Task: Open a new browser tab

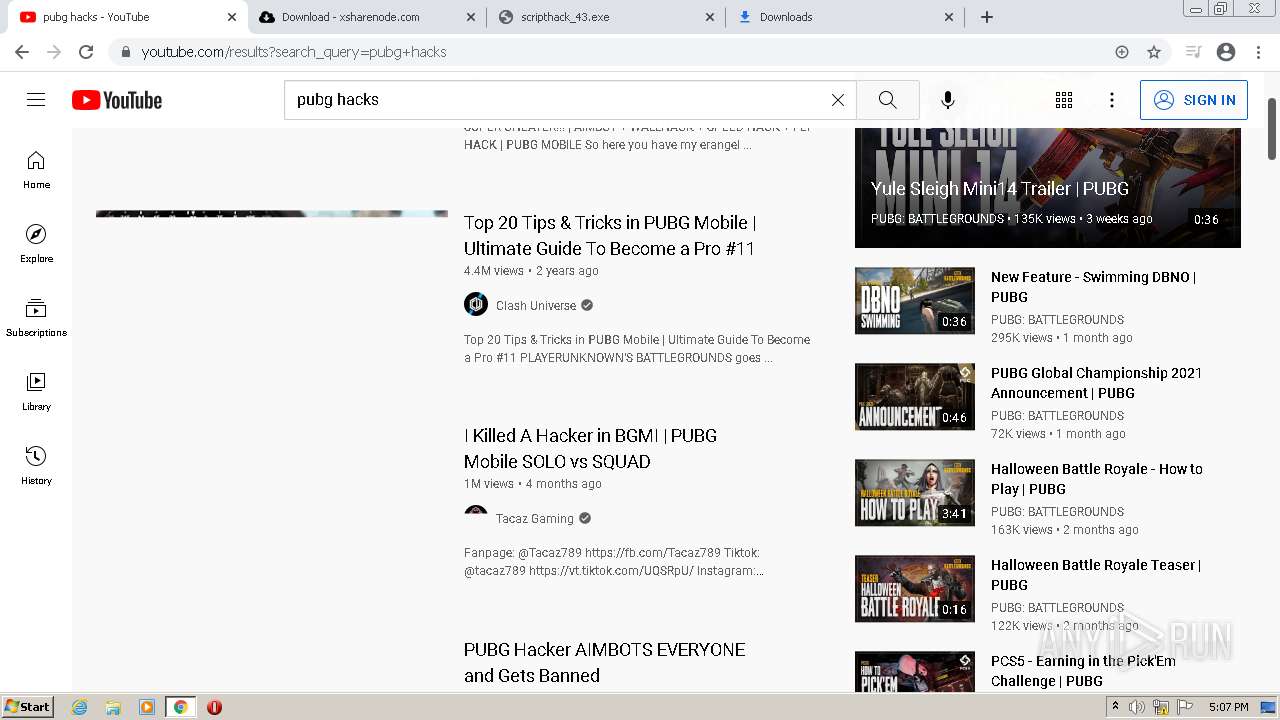Action: point(987,17)
